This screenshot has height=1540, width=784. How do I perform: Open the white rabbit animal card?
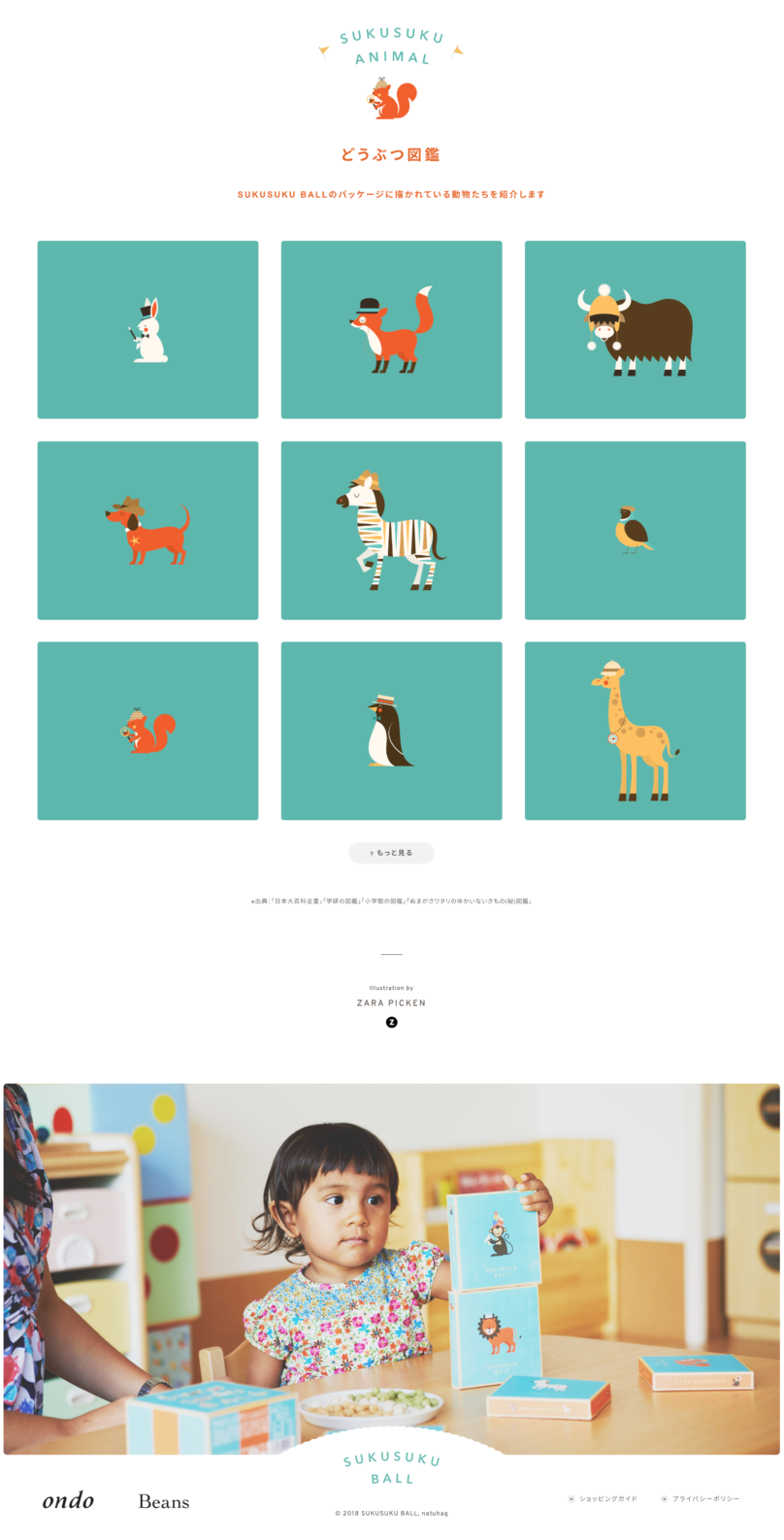147,330
